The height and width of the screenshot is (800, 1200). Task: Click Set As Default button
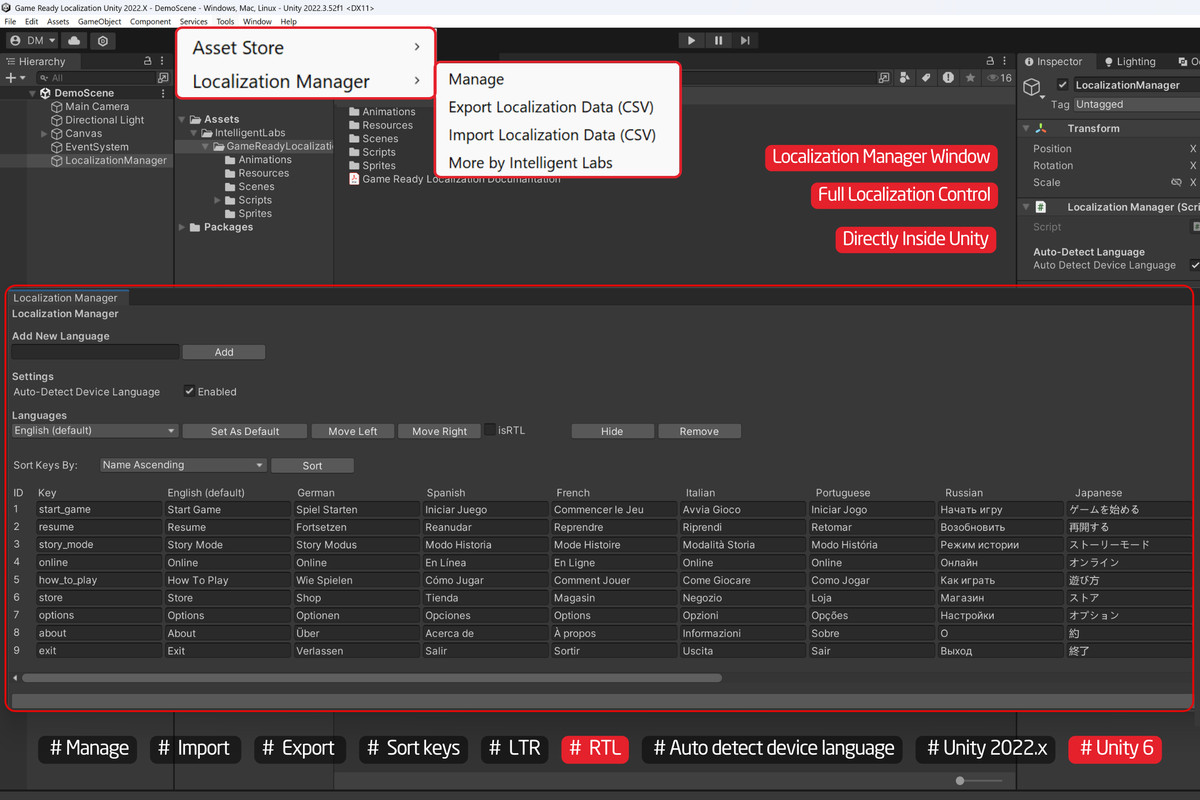pyautogui.click(x=245, y=431)
